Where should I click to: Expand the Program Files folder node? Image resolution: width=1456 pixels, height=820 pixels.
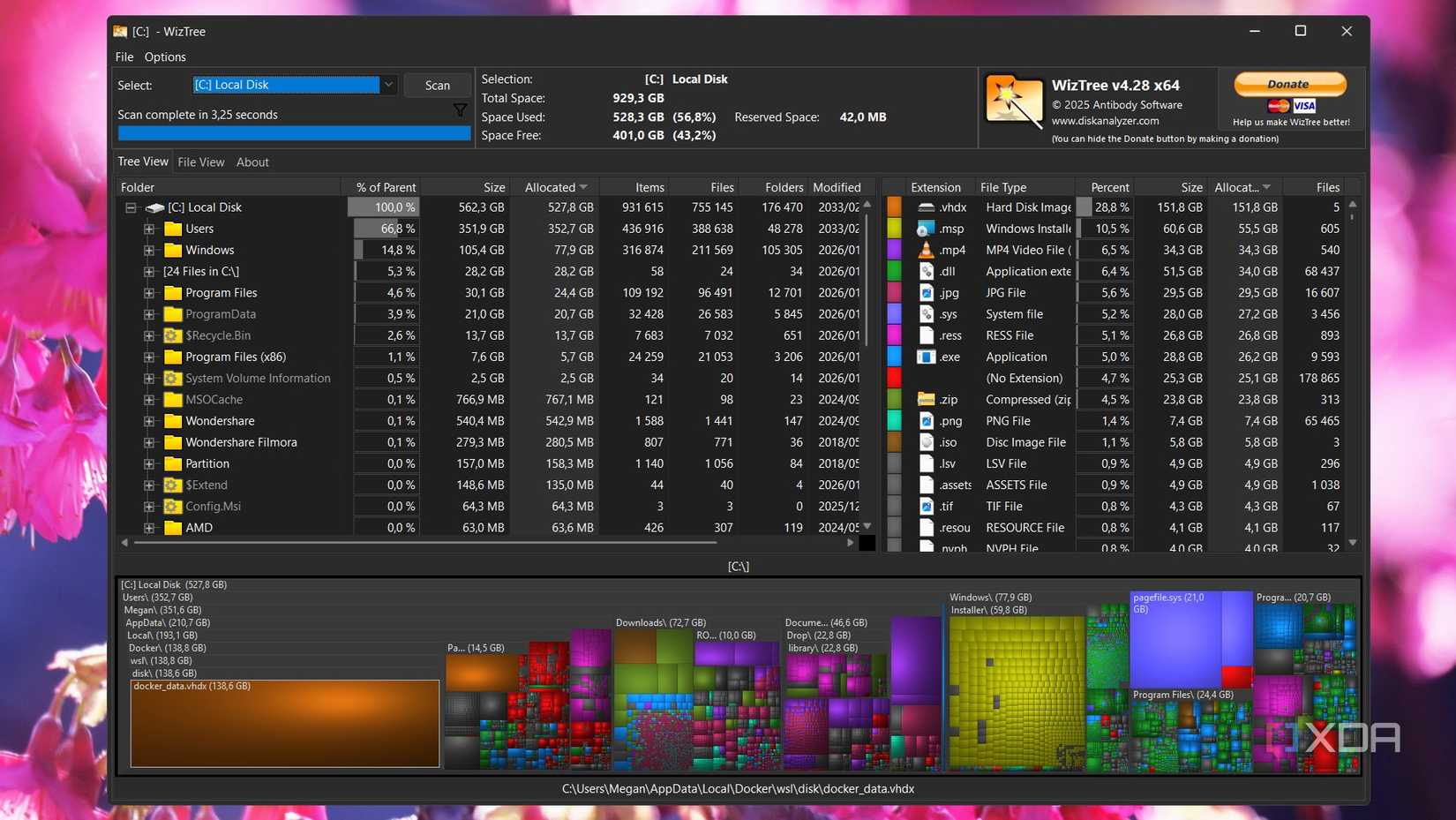(148, 292)
